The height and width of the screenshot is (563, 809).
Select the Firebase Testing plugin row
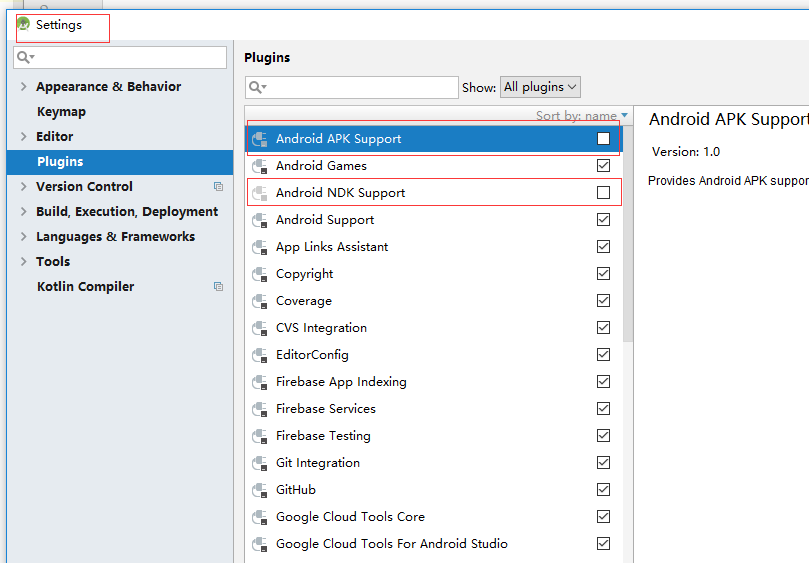[434, 436]
